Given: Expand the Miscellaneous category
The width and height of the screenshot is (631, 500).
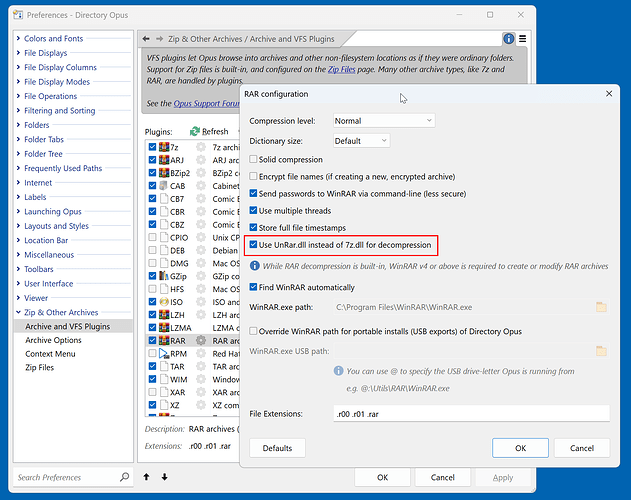Looking at the screenshot, I should click(18, 254).
